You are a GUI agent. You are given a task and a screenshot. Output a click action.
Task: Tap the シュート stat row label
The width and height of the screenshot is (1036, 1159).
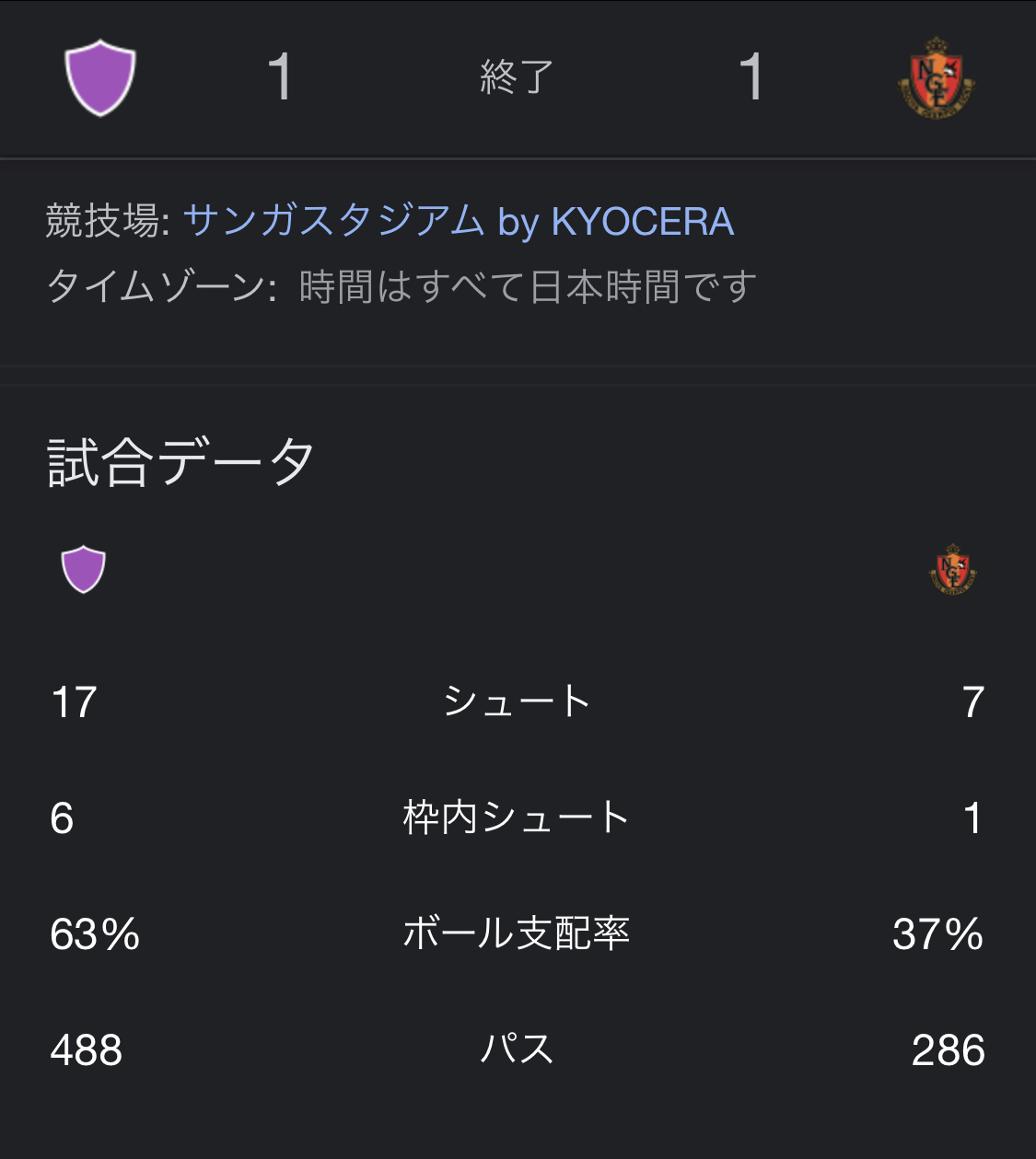coord(517,701)
